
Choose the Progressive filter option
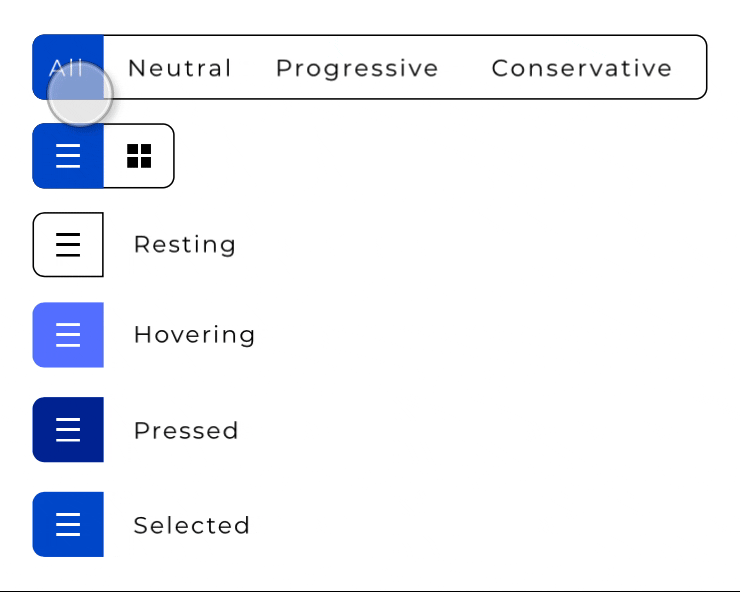(x=357, y=68)
